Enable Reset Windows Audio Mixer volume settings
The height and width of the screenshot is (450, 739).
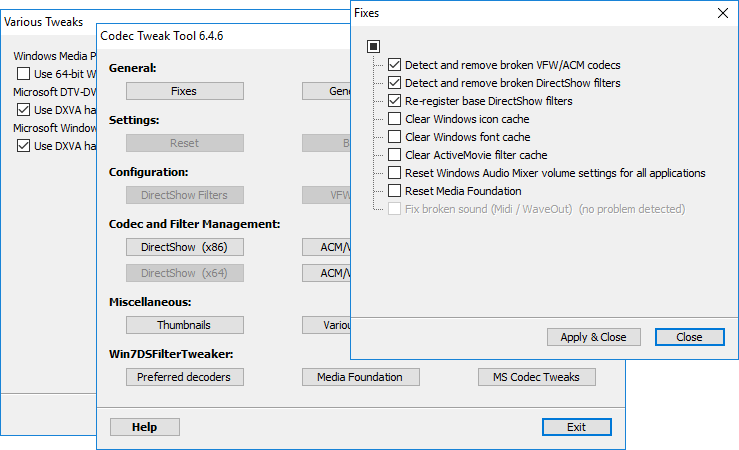[394, 173]
